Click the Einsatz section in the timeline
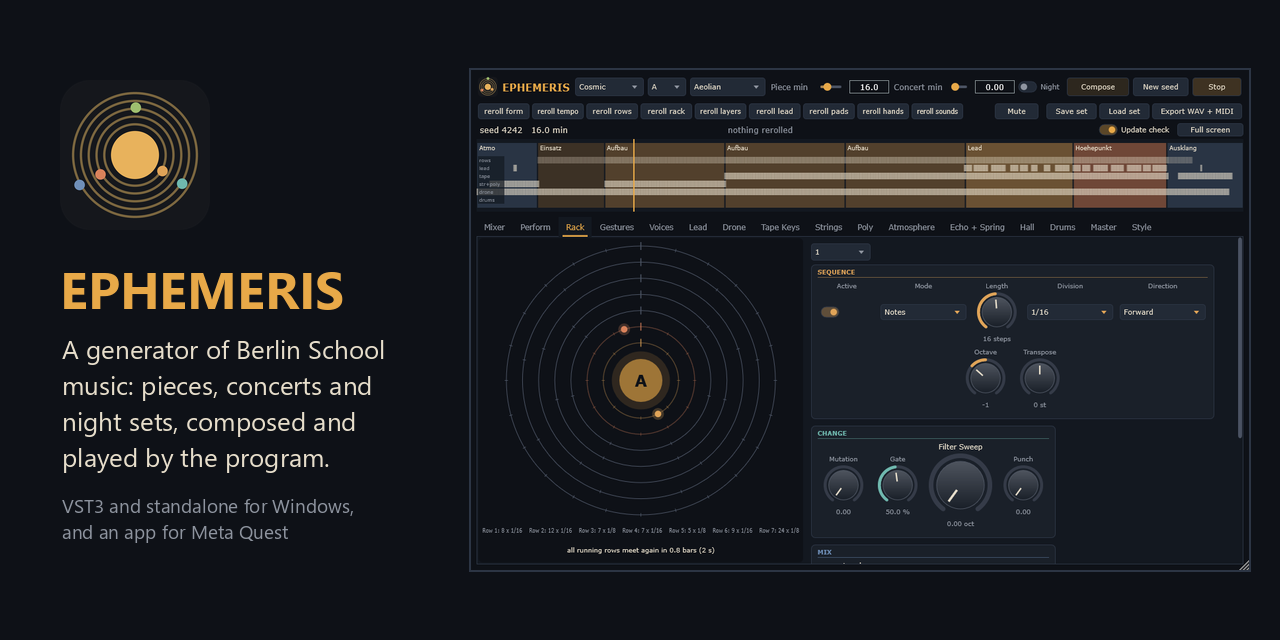Screen dimensions: 1280x640 pyautogui.click(x=571, y=175)
